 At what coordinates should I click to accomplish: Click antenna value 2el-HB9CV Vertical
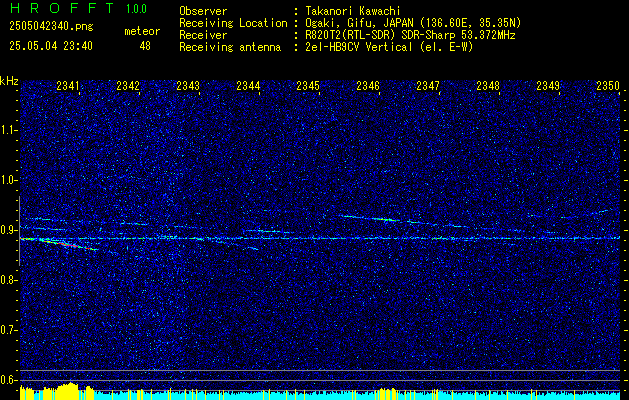(x=359, y=47)
